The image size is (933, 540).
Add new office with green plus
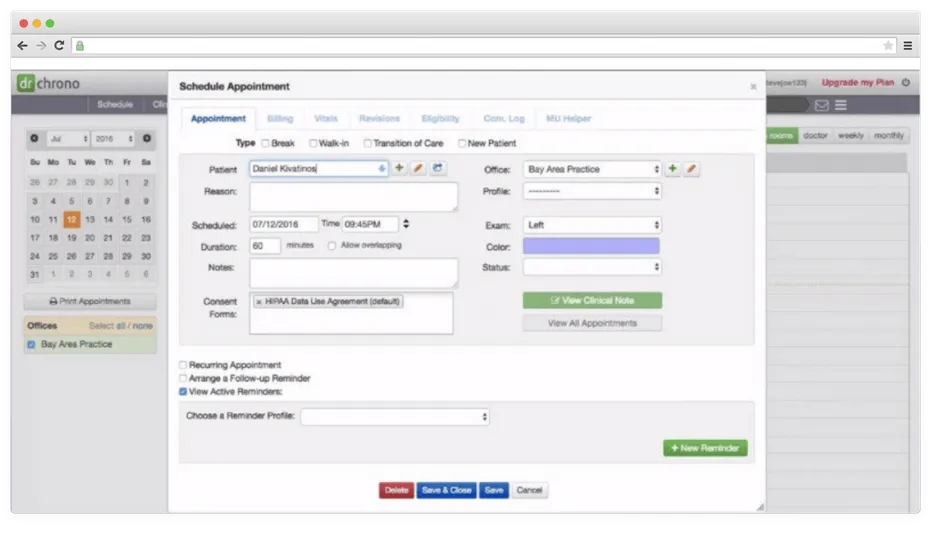pyautogui.click(x=672, y=169)
